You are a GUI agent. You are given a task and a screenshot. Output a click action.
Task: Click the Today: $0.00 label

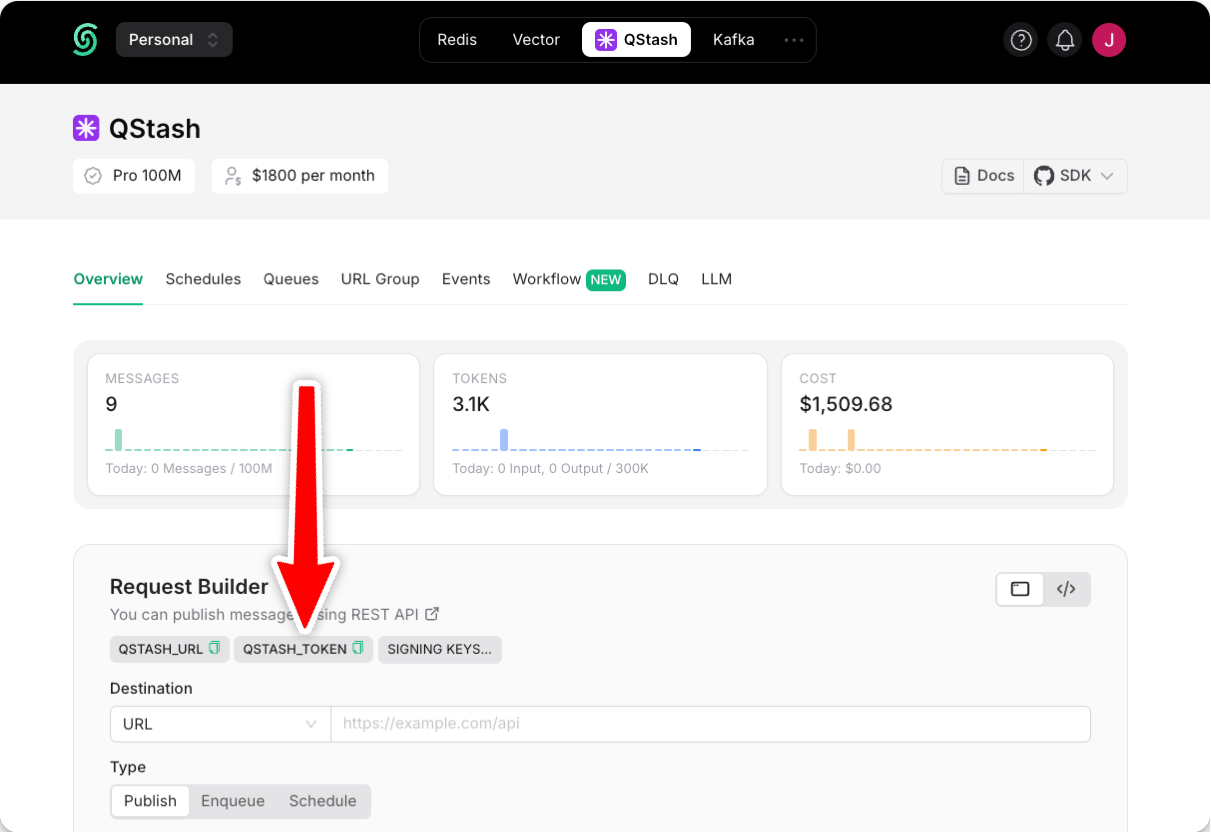point(840,468)
